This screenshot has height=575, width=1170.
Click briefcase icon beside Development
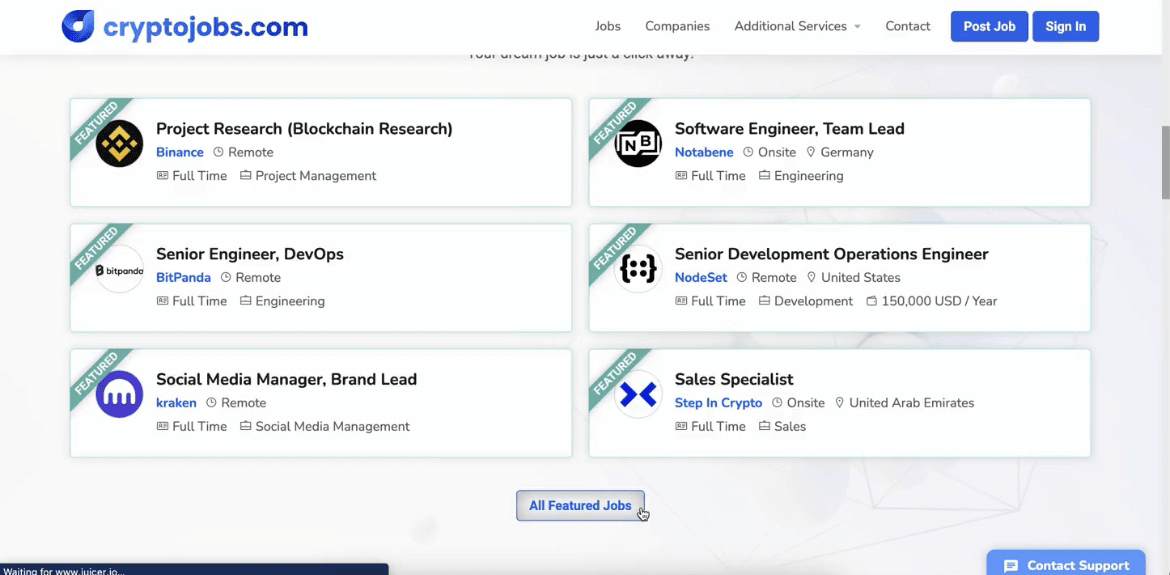(764, 301)
